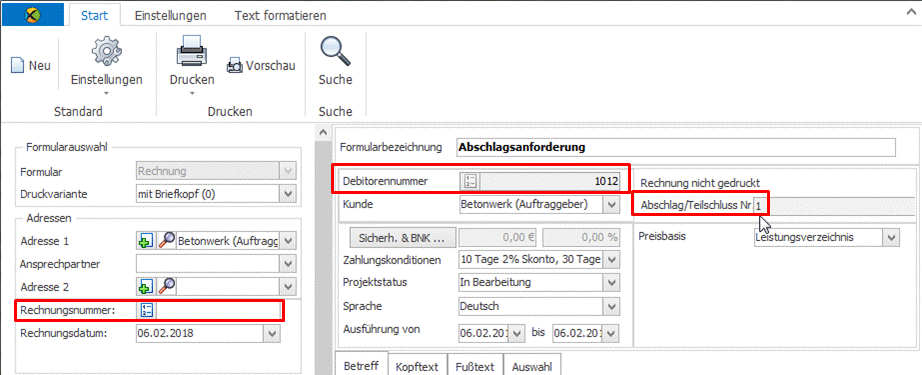922x375 pixels.
Task: Click the Suche magnifier icon
Action: [x=335, y=52]
